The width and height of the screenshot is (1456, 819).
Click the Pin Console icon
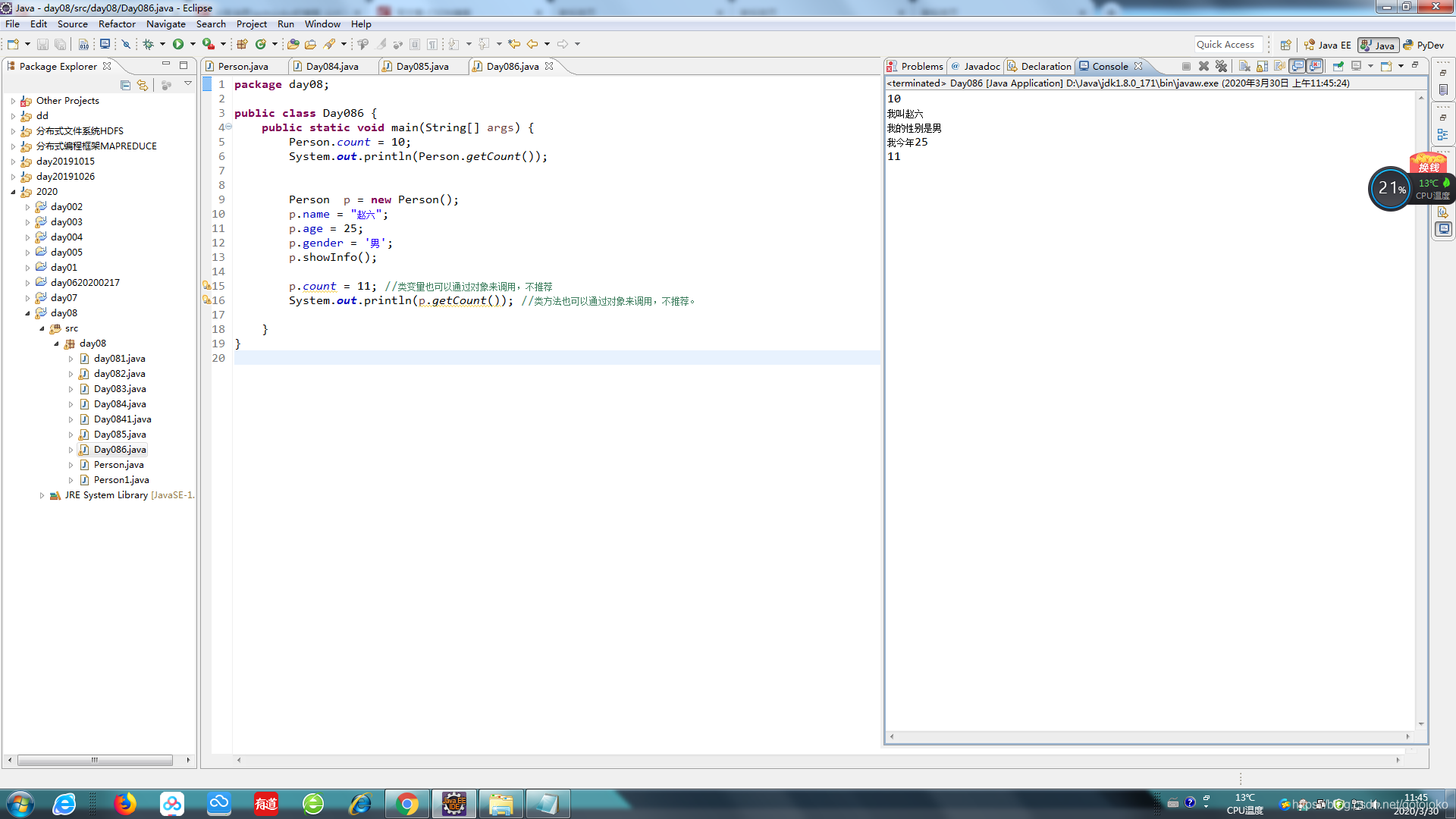pos(1338,66)
